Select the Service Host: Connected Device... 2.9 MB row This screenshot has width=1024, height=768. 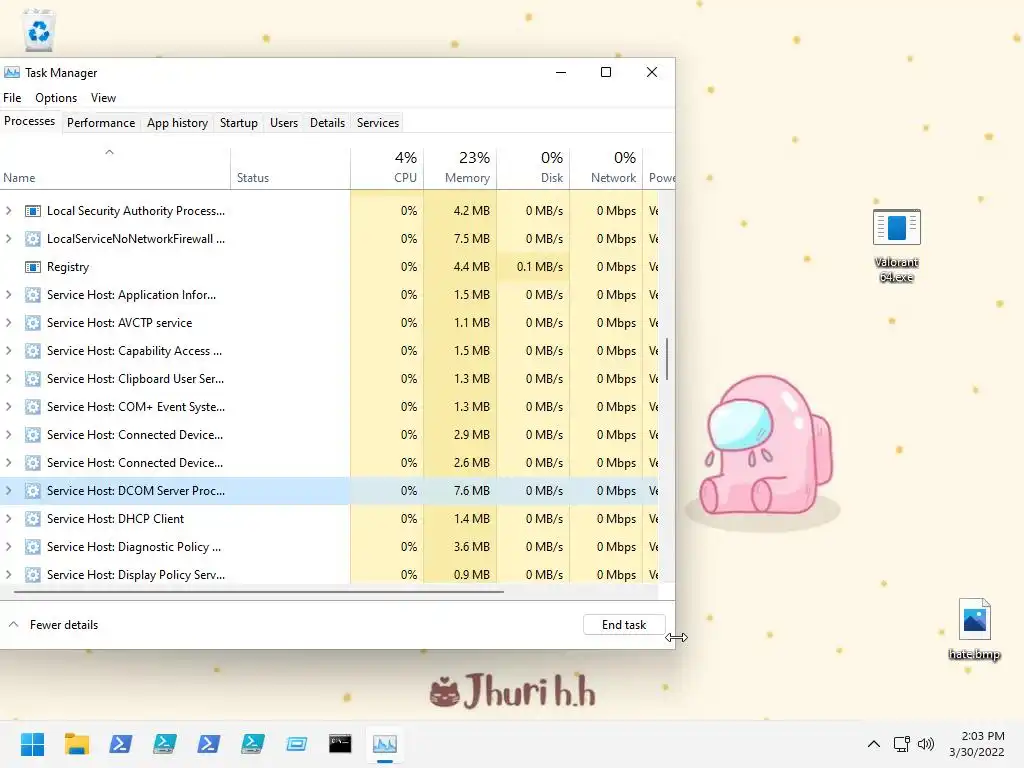pyautogui.click(x=329, y=435)
